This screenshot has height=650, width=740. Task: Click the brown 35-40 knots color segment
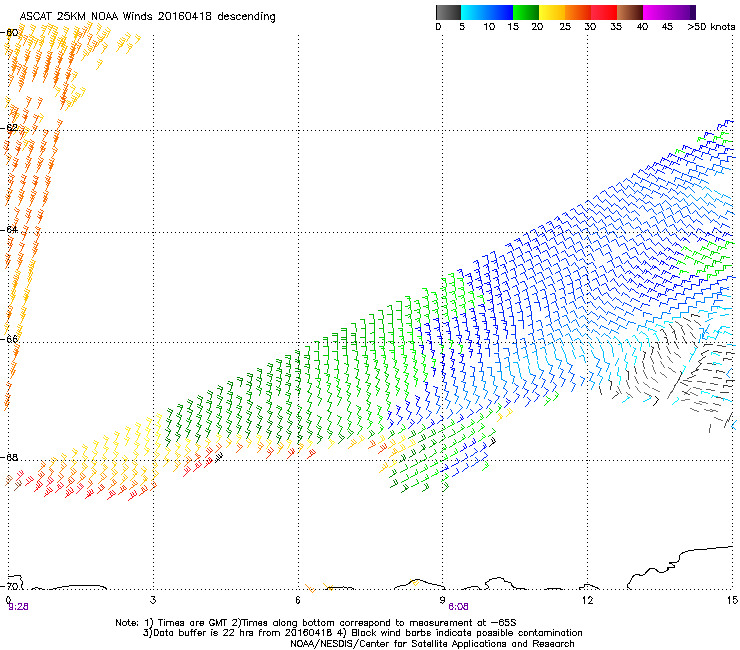630,12
